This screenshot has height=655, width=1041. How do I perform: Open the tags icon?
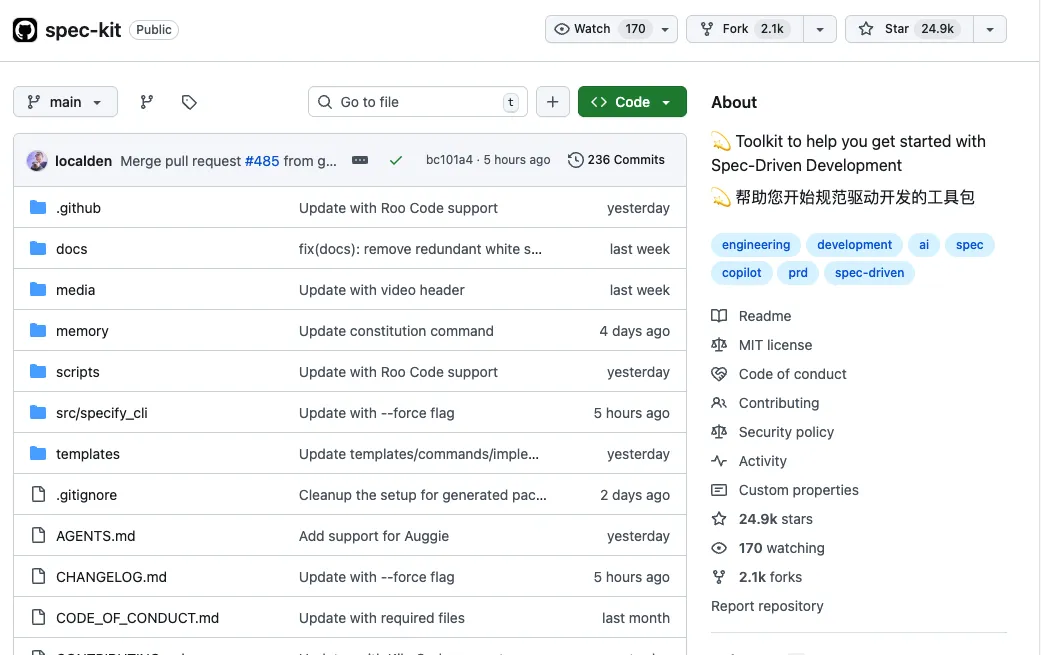[189, 102]
